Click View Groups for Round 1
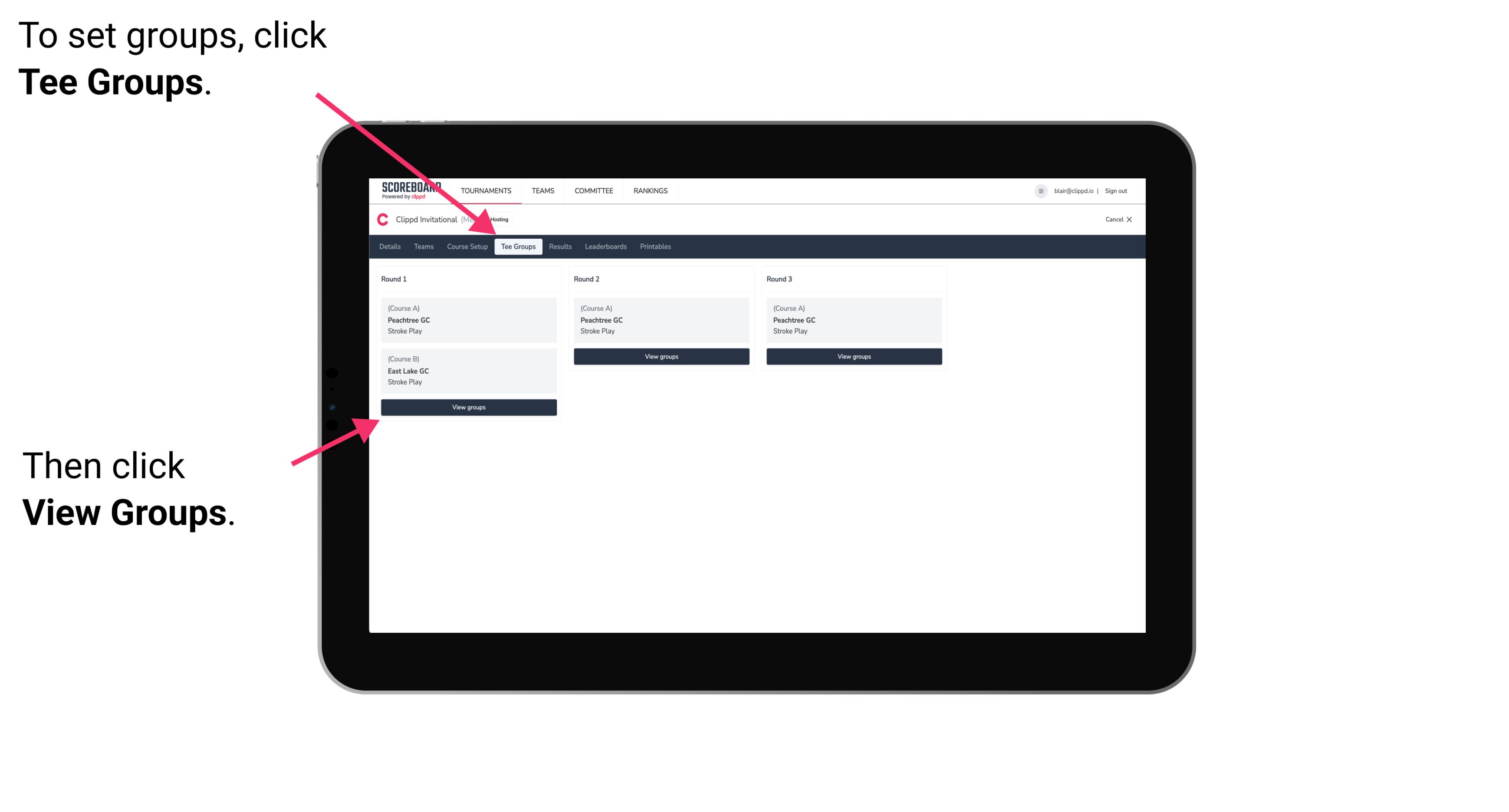The height and width of the screenshot is (812, 1509). pos(468,408)
